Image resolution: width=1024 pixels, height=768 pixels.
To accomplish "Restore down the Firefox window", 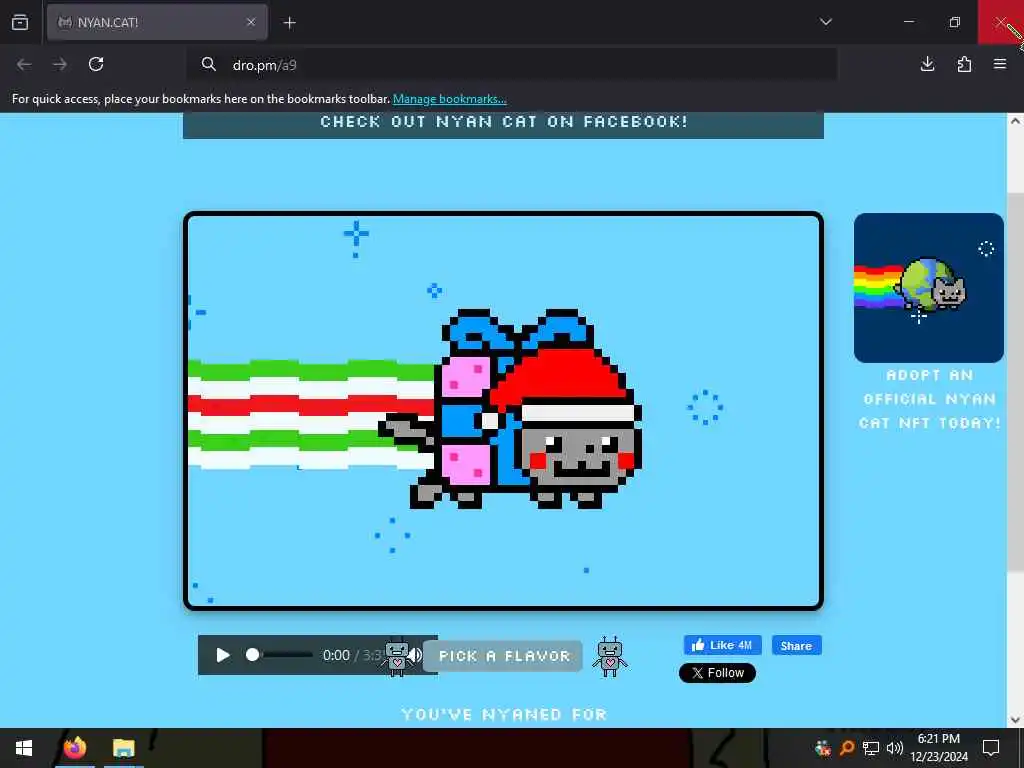I will click(x=954, y=22).
